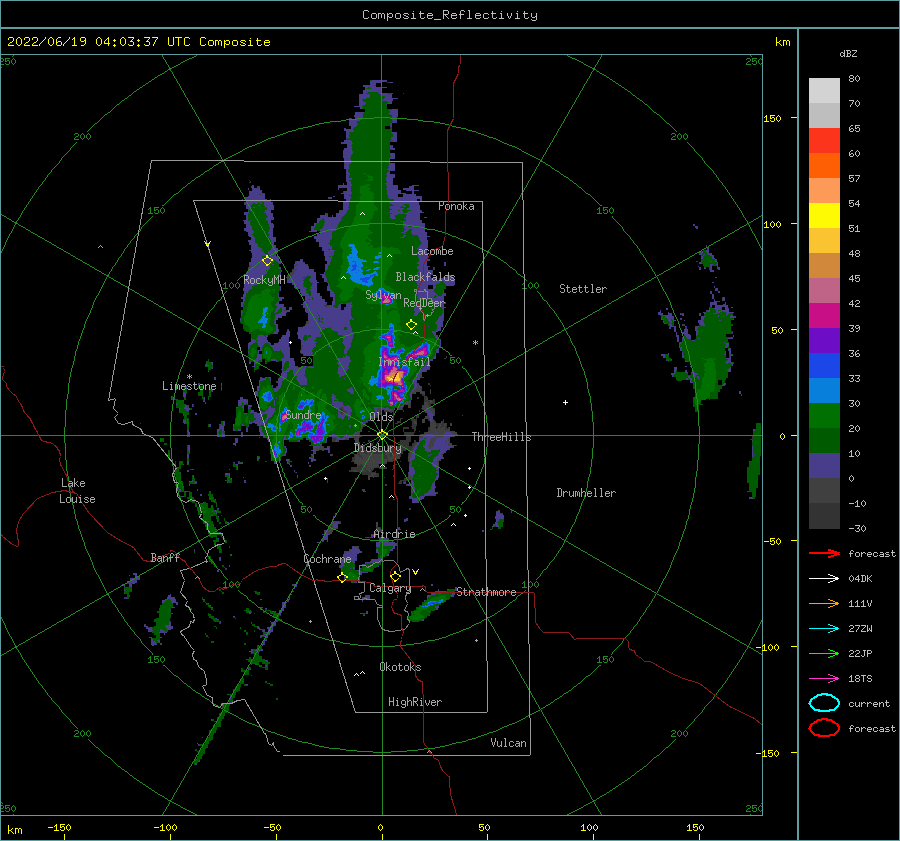Click the Banff town label
900x841 pixels.
pyautogui.click(x=165, y=557)
